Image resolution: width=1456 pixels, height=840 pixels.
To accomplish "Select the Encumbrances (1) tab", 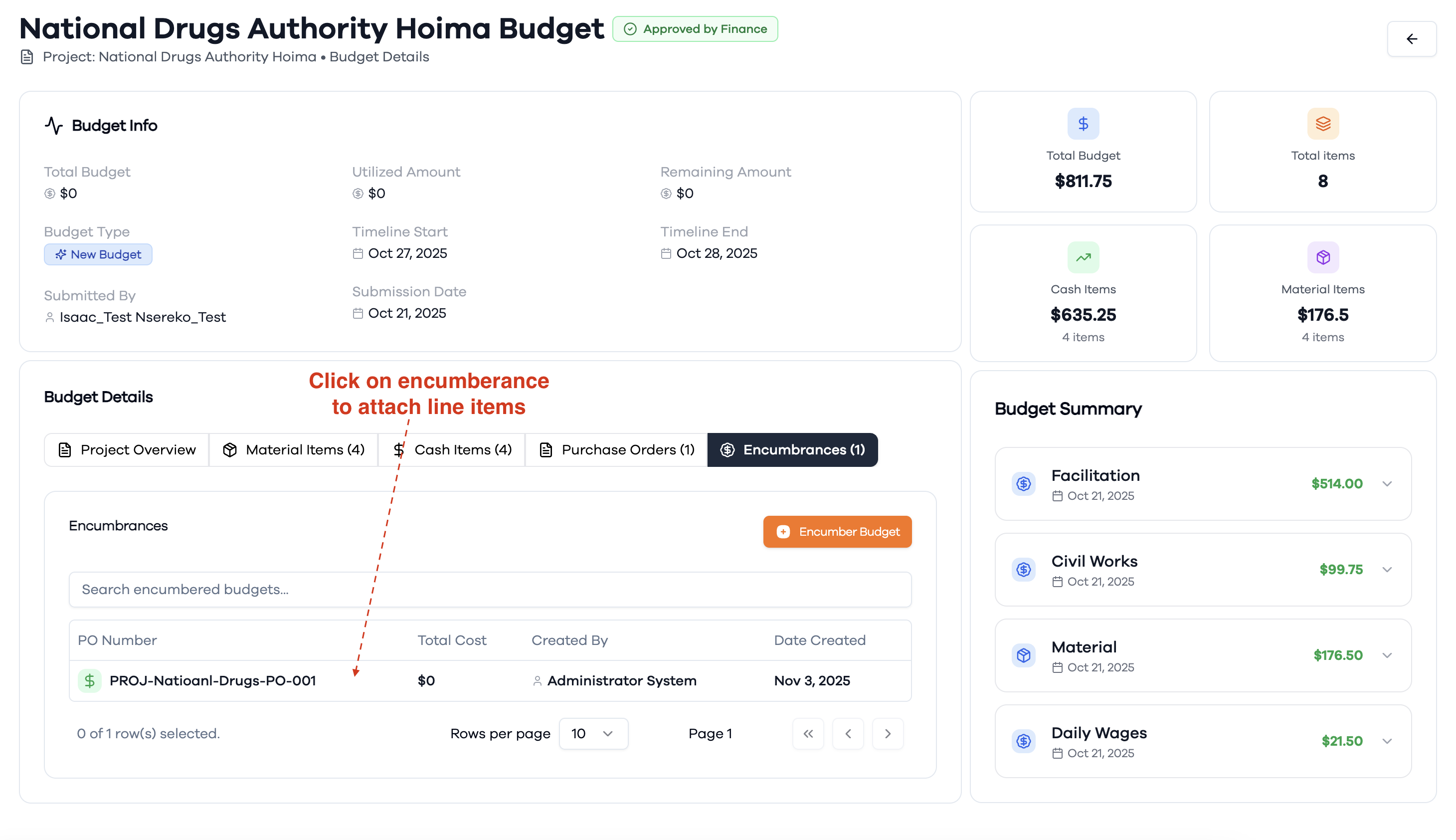I will [x=792, y=449].
